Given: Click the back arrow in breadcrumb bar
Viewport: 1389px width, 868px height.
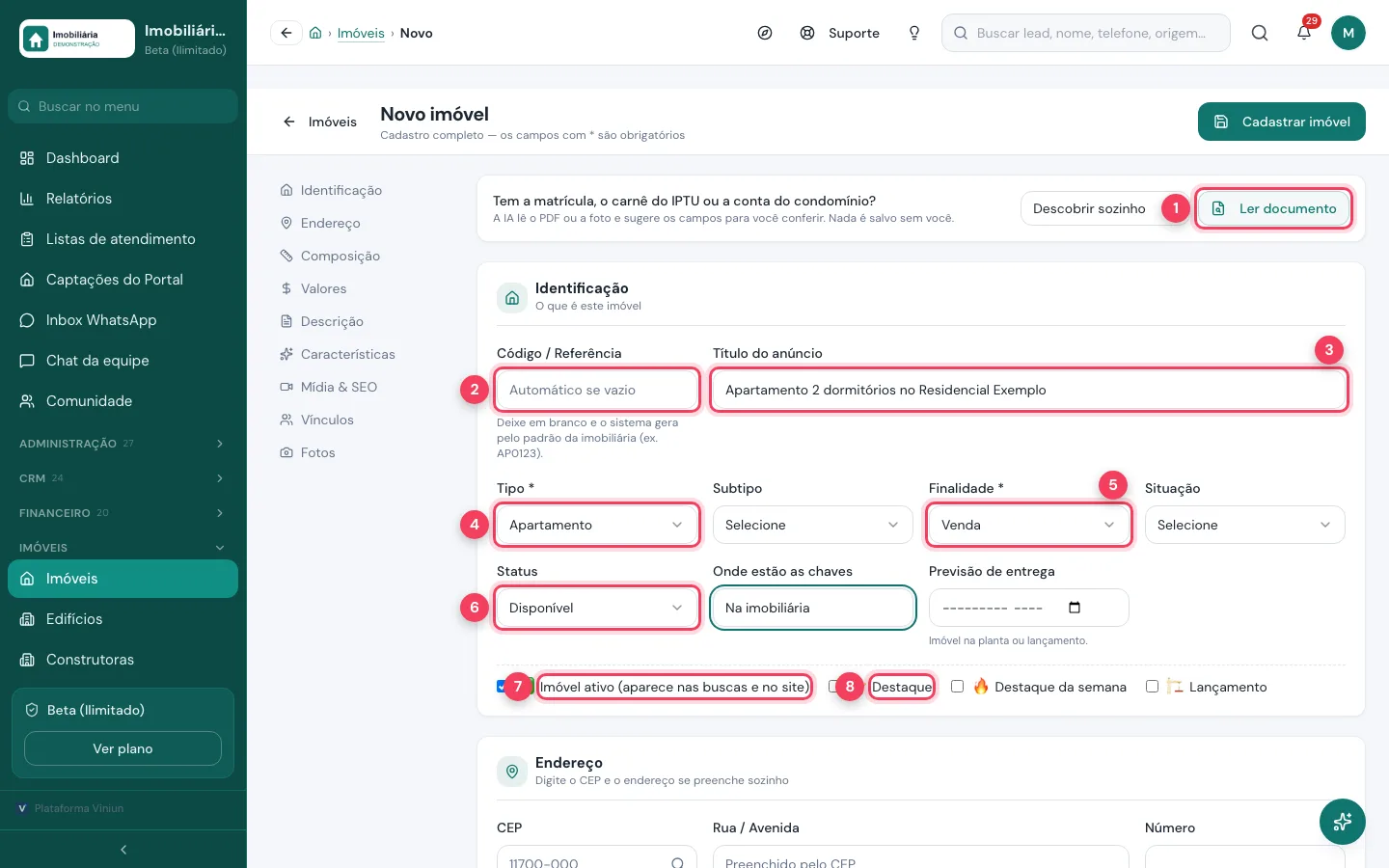Looking at the screenshot, I should (286, 33).
